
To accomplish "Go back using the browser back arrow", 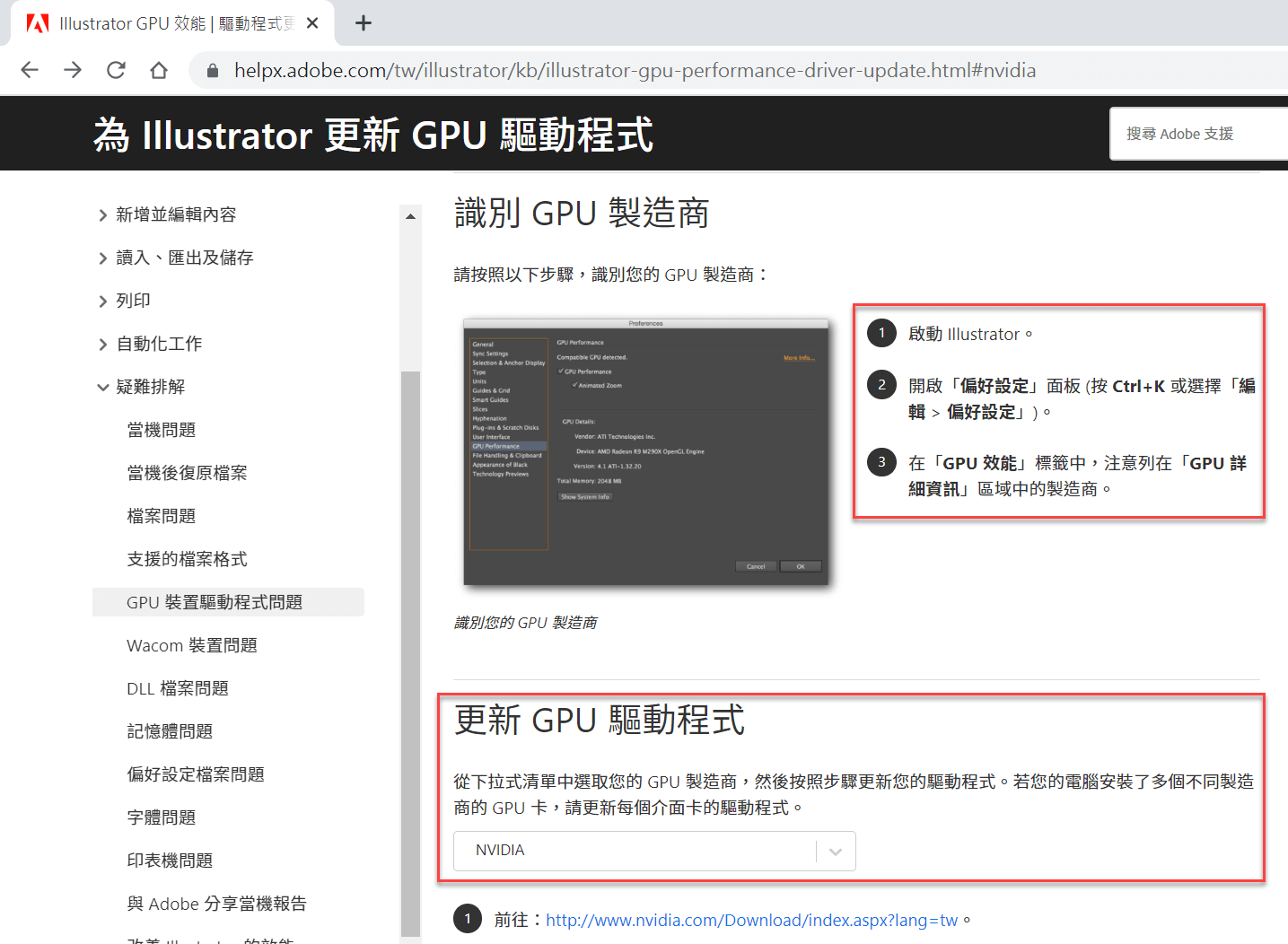I will 30,70.
